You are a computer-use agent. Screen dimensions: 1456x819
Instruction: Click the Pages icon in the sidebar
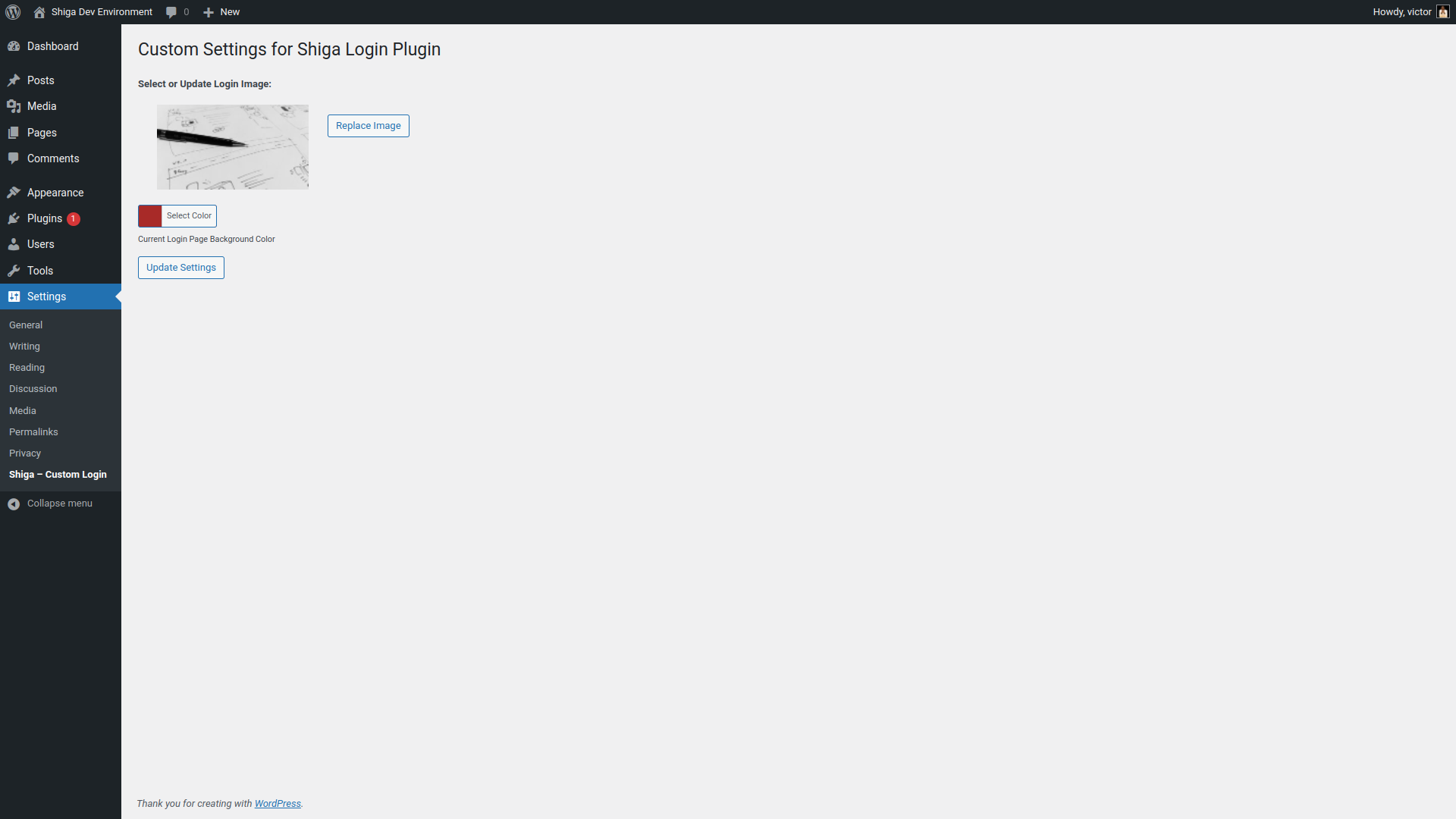coord(14,132)
